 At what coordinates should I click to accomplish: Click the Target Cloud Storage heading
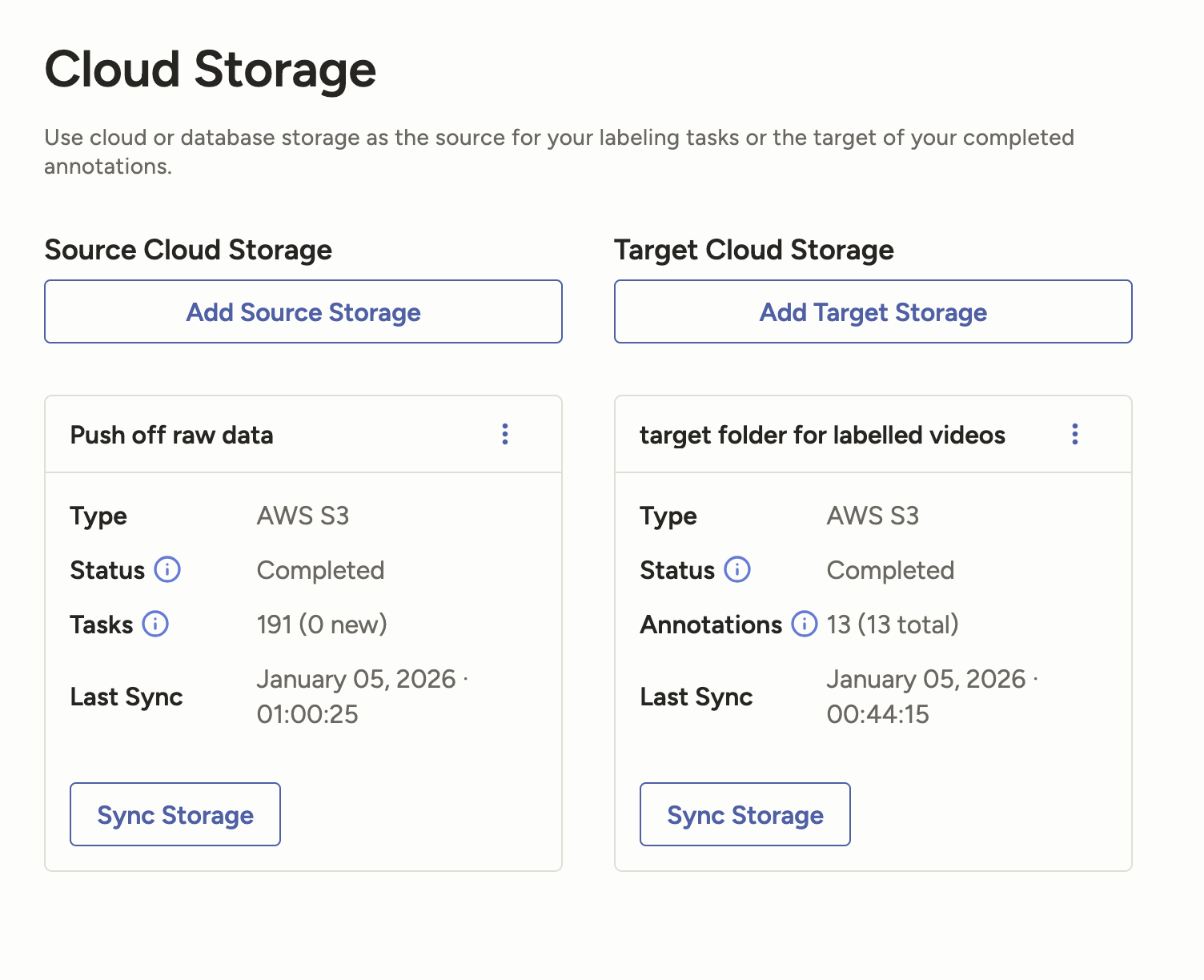point(754,250)
